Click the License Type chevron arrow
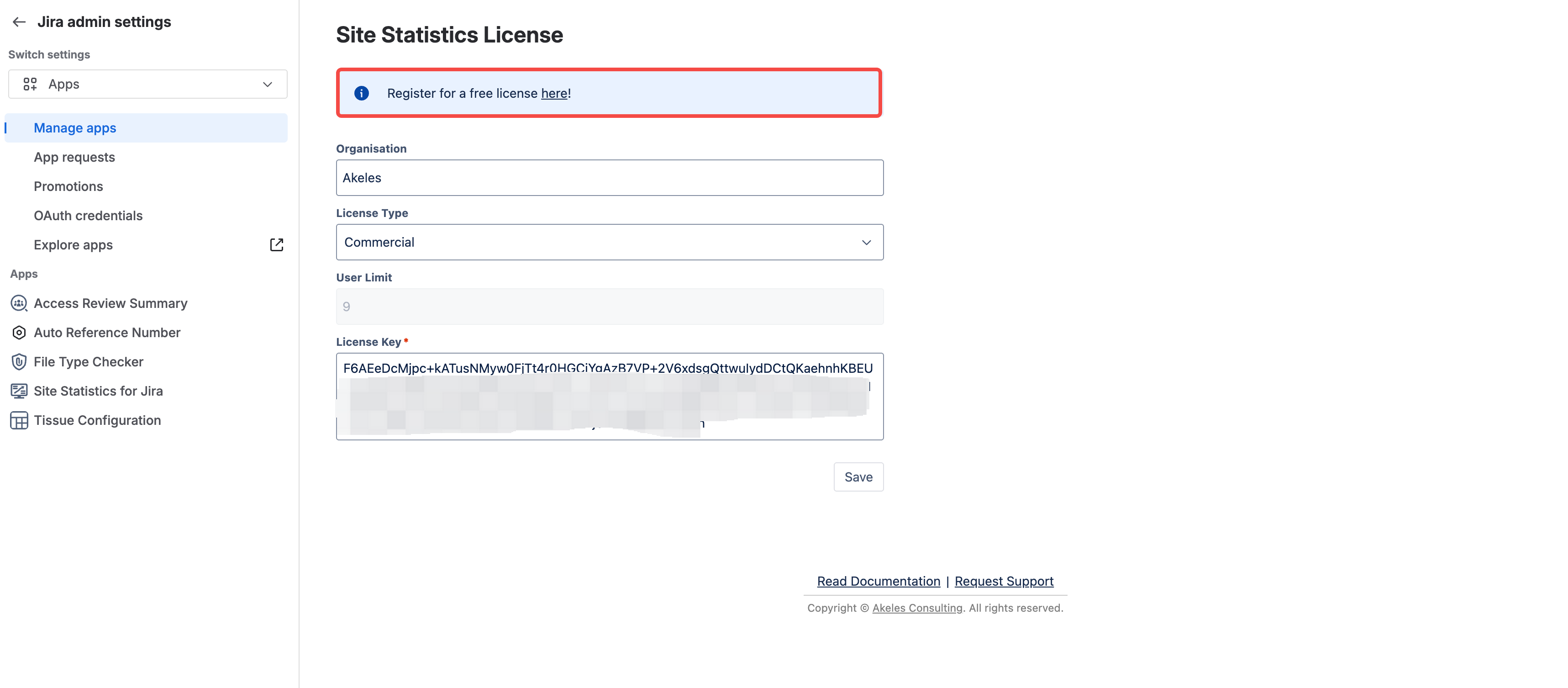The image size is (1568, 688). (866, 242)
